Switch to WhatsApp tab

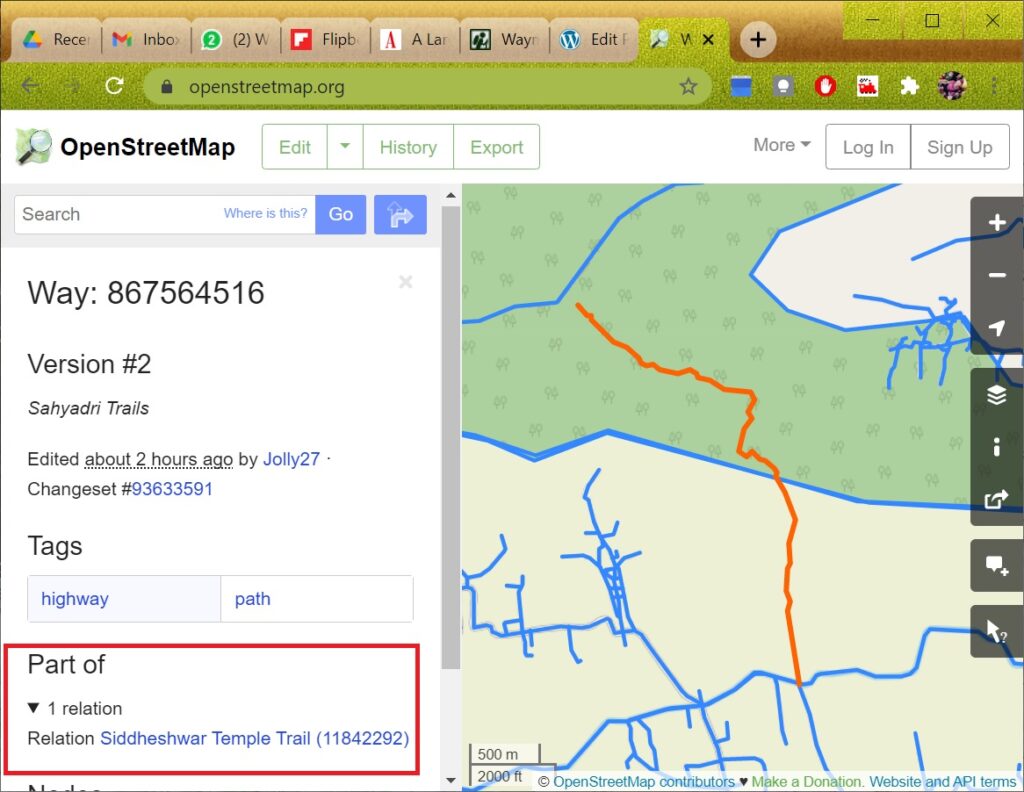(x=235, y=40)
